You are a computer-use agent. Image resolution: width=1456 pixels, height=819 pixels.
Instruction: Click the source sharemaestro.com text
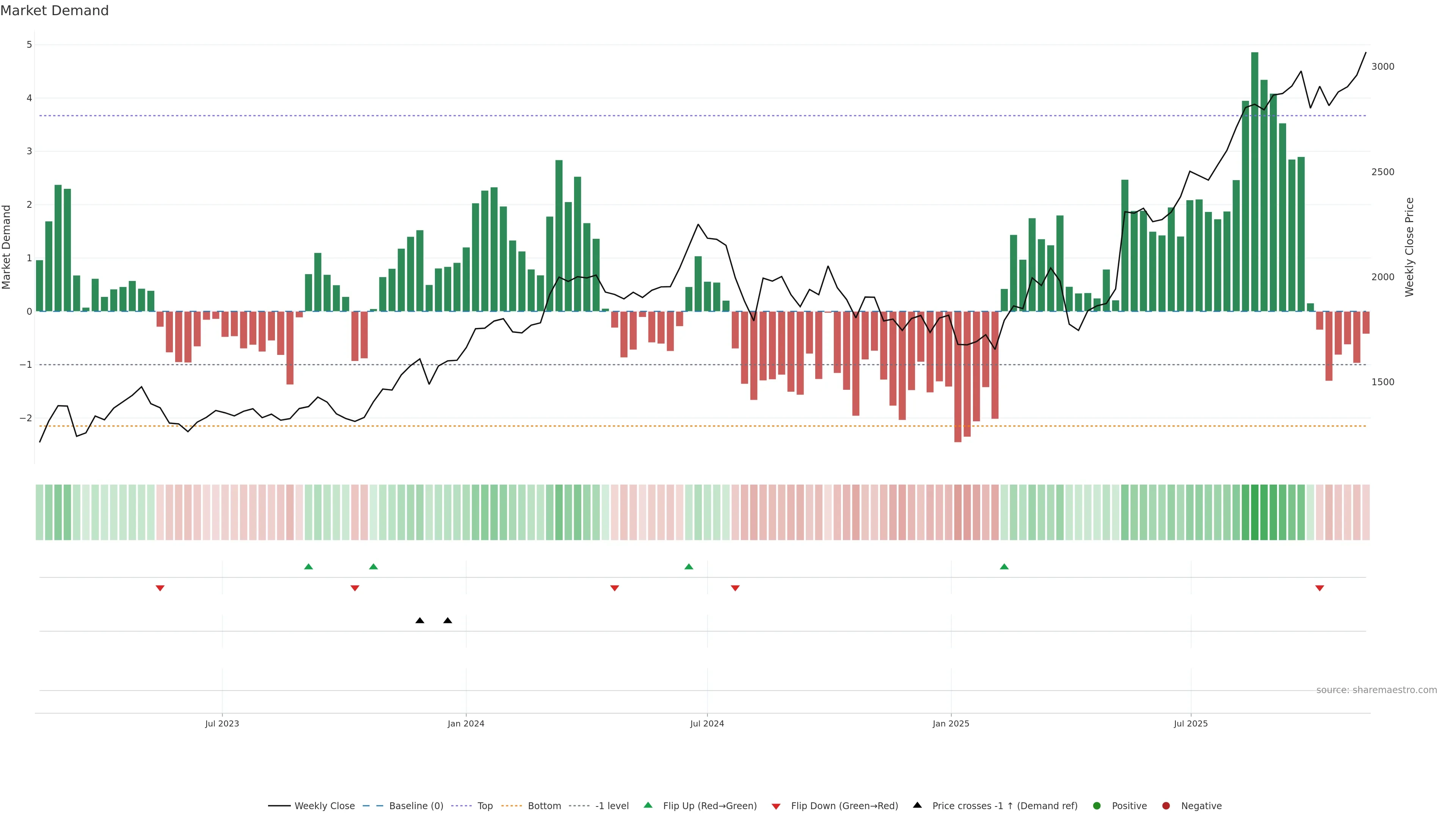coord(1376,690)
